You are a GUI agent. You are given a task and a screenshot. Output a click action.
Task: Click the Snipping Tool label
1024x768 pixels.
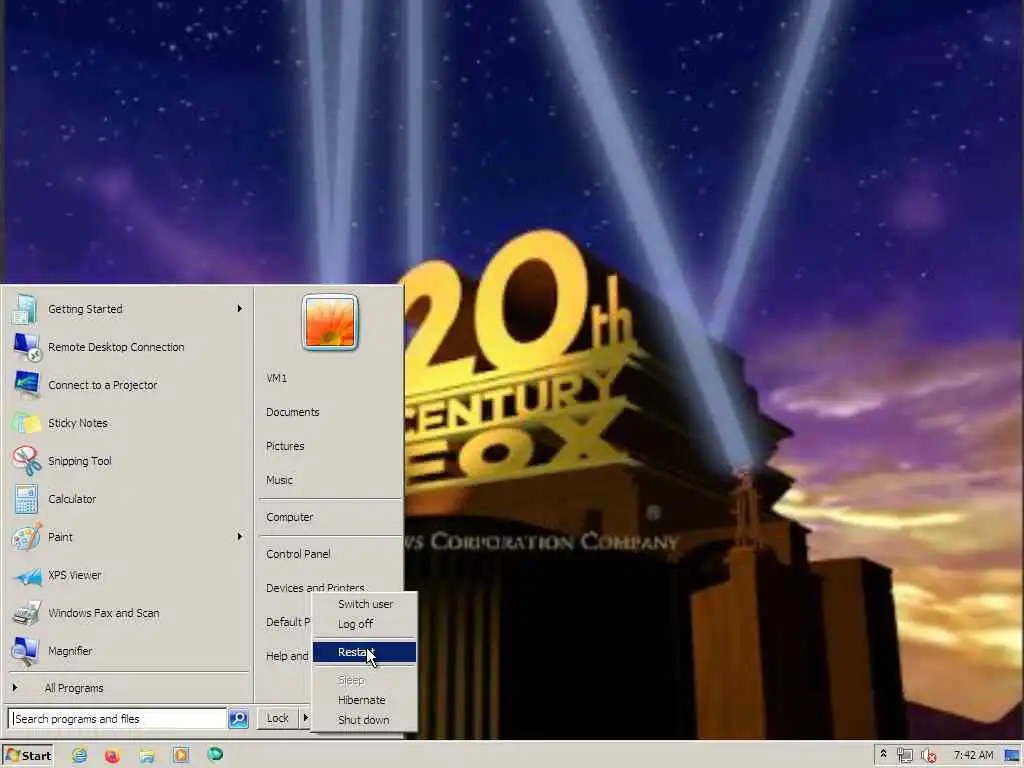point(80,461)
